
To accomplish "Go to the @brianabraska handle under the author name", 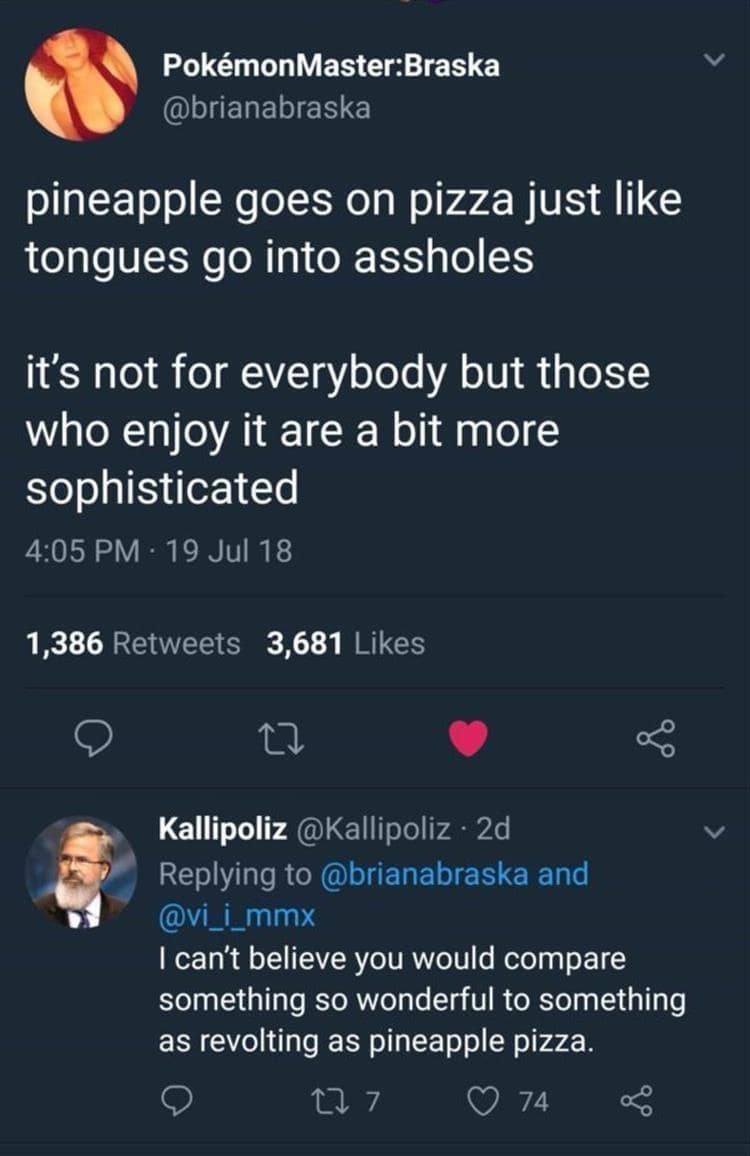I will (265, 107).
